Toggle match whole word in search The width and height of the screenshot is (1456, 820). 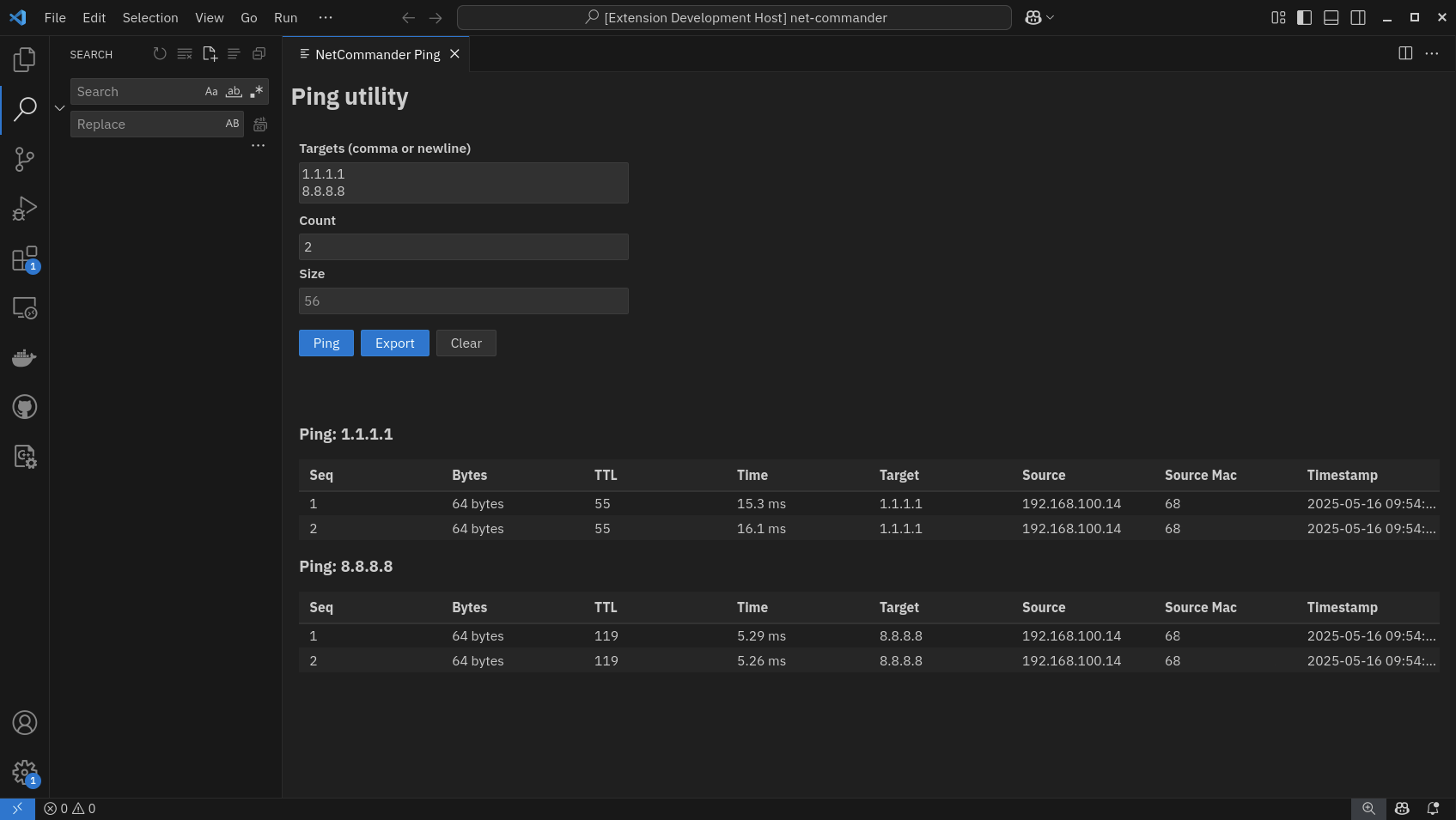[x=233, y=91]
